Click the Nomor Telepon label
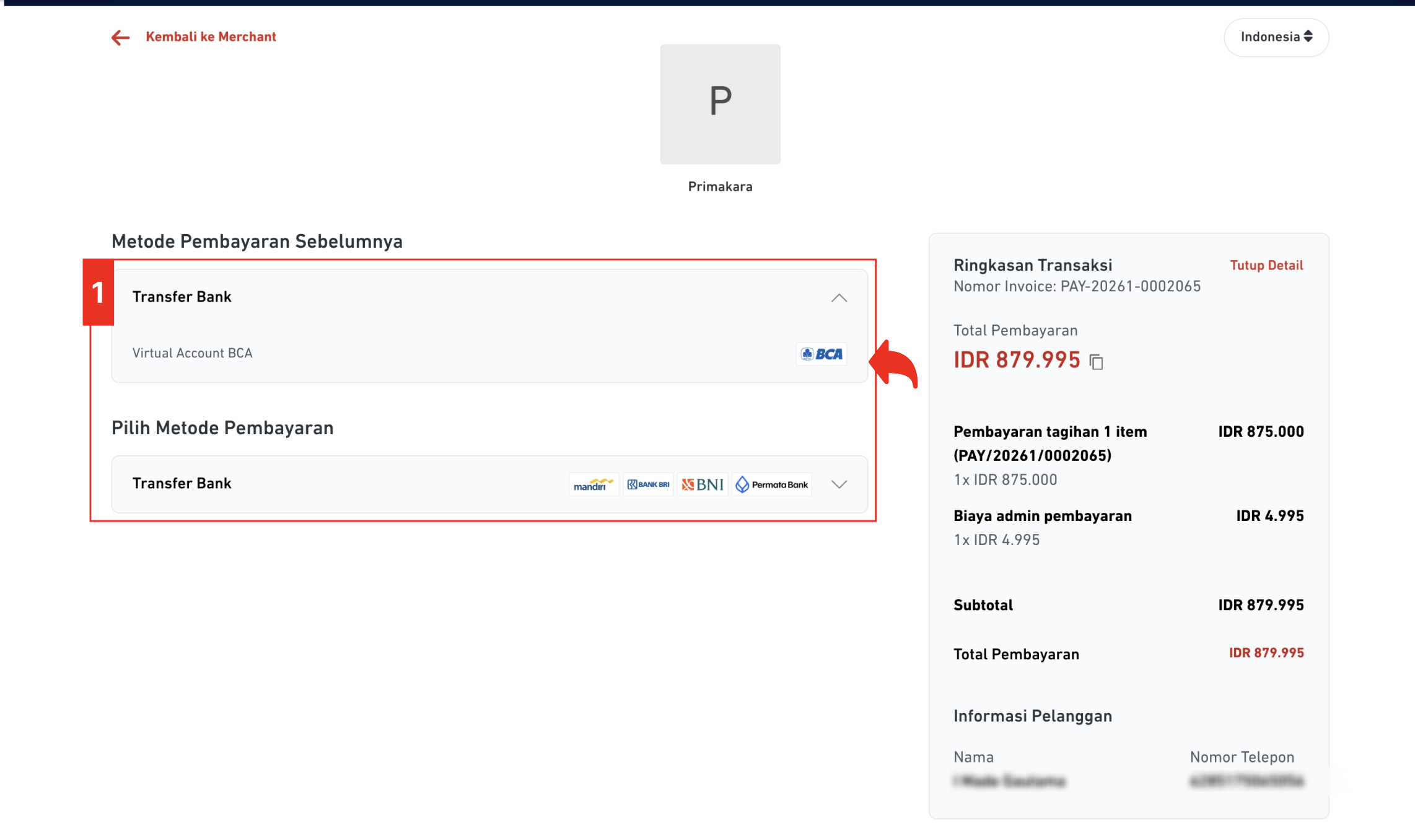This screenshot has height=840, width=1415. pos(1242,757)
